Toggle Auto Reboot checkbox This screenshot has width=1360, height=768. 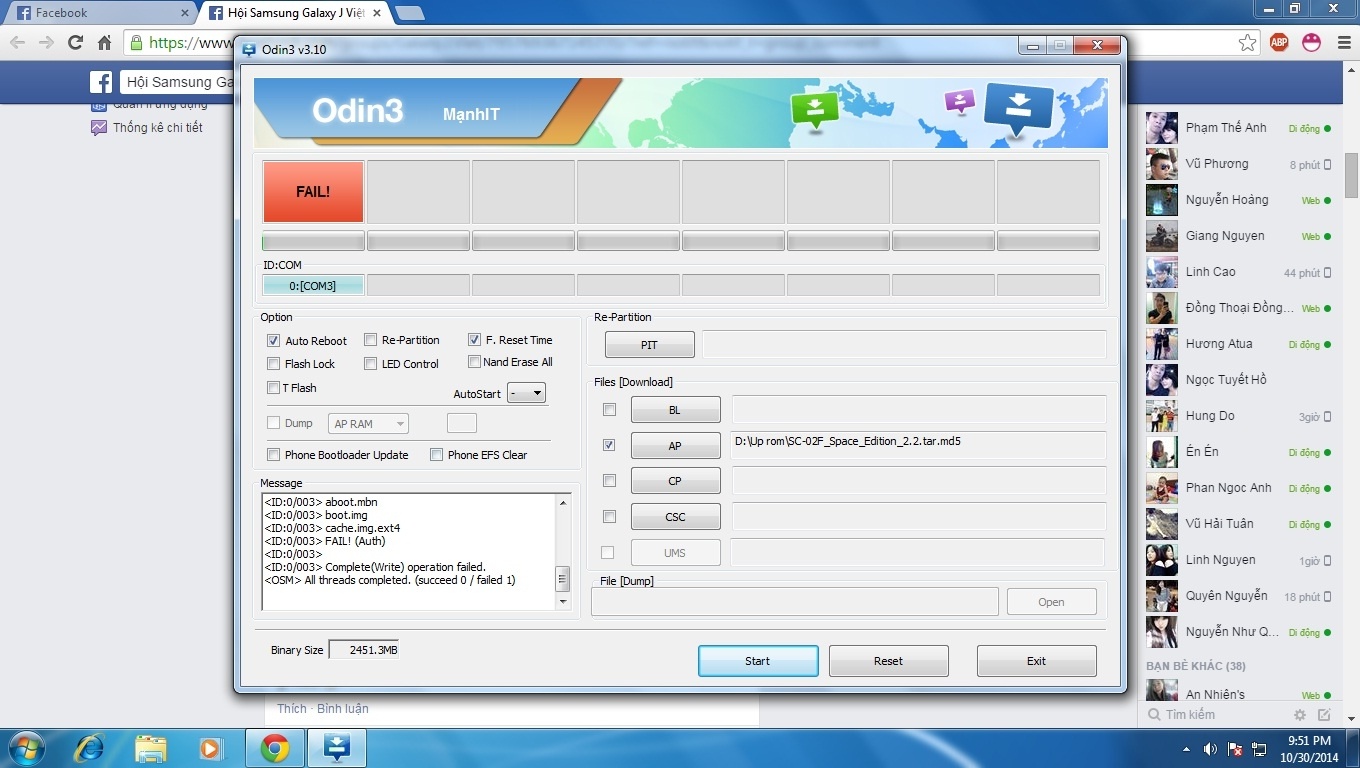[x=273, y=341]
